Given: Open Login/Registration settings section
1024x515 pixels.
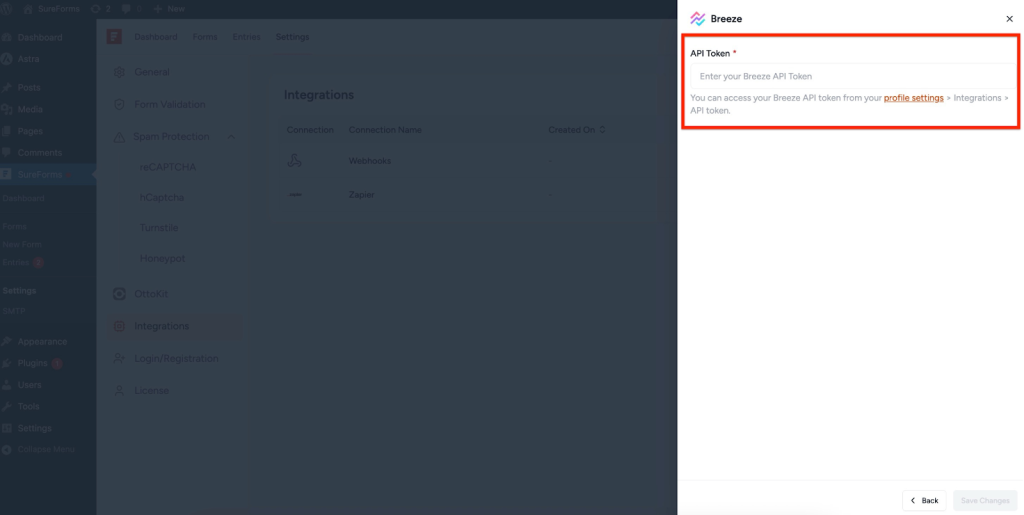Looking at the screenshot, I should [174, 358].
